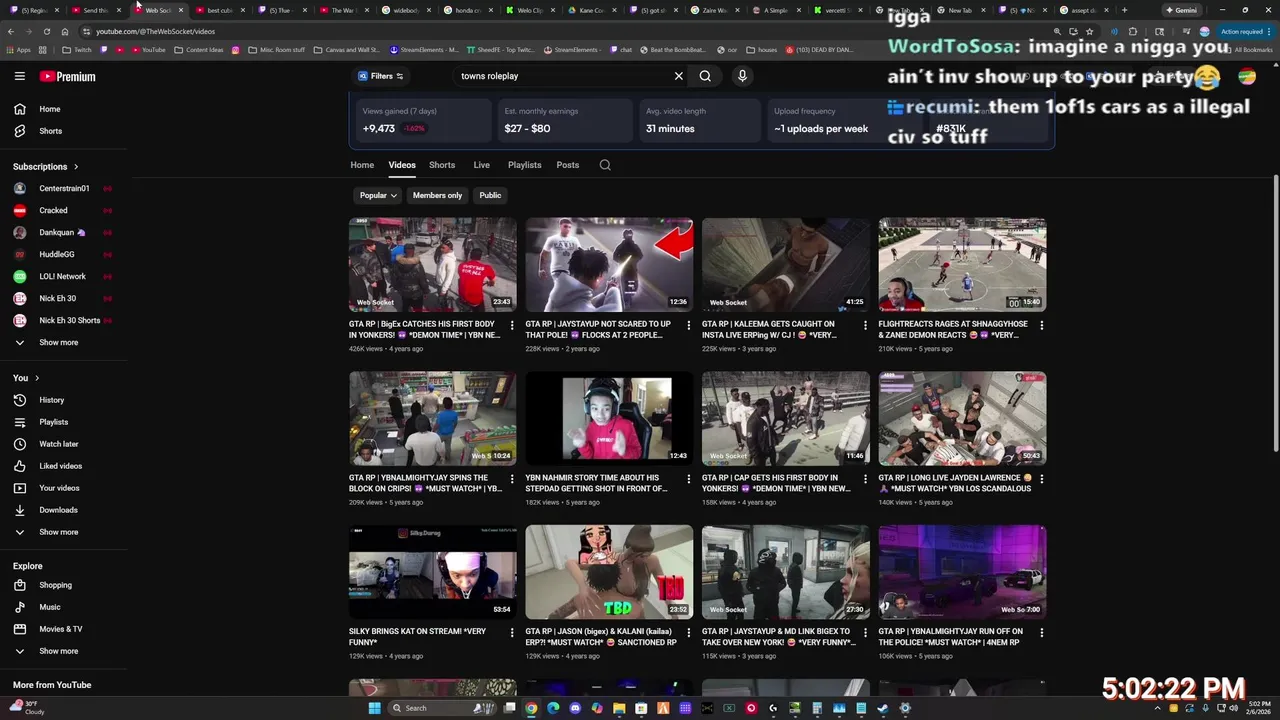
Task: Switch to the channel Shorts tab
Action: coord(442,165)
